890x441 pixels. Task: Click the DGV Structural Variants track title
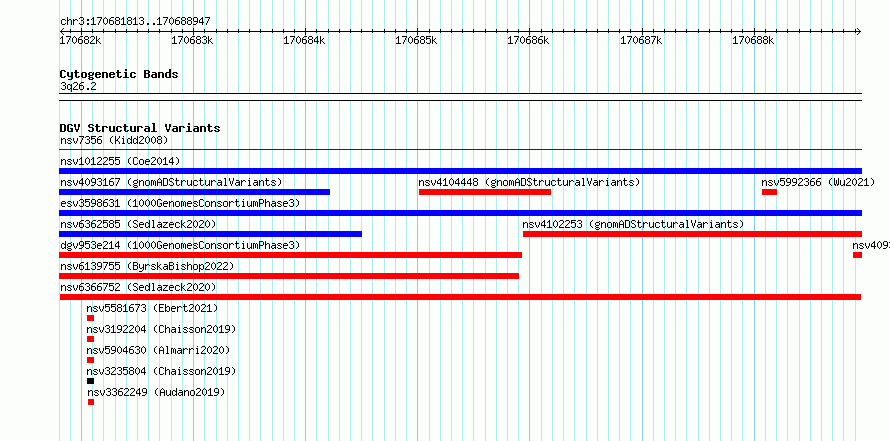(140, 128)
